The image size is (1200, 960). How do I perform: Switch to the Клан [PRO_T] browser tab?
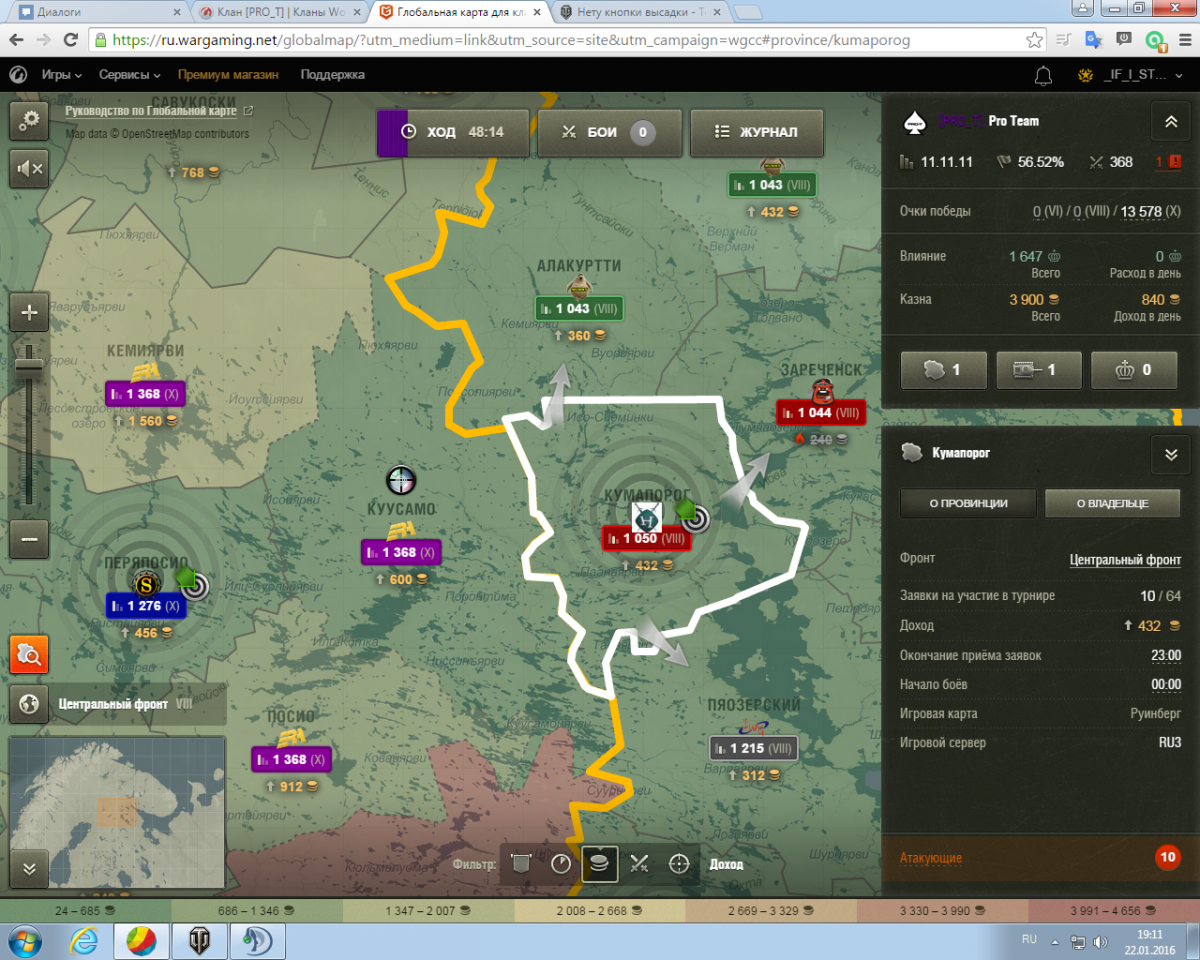point(278,13)
